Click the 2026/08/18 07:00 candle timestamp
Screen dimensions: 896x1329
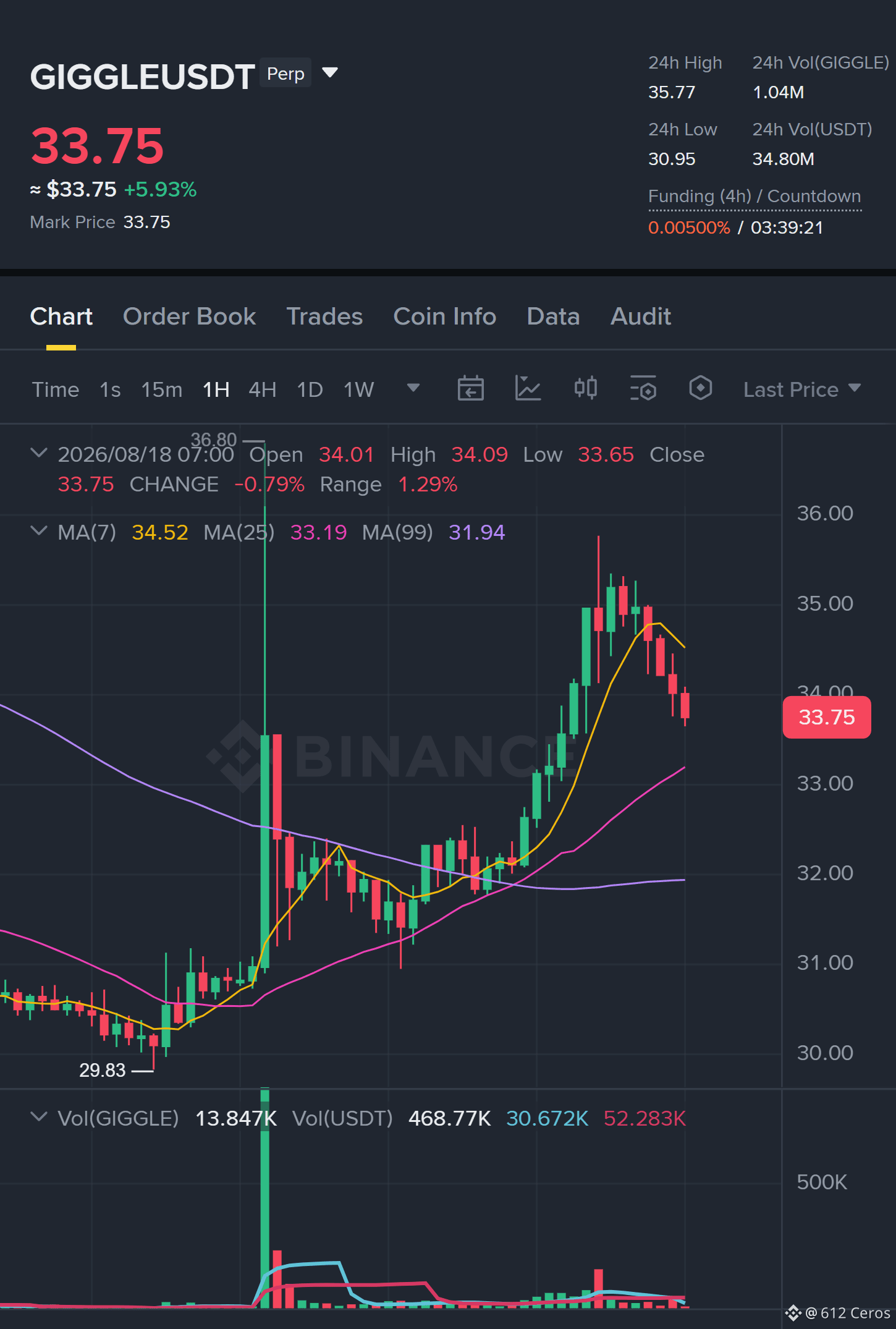point(146,454)
